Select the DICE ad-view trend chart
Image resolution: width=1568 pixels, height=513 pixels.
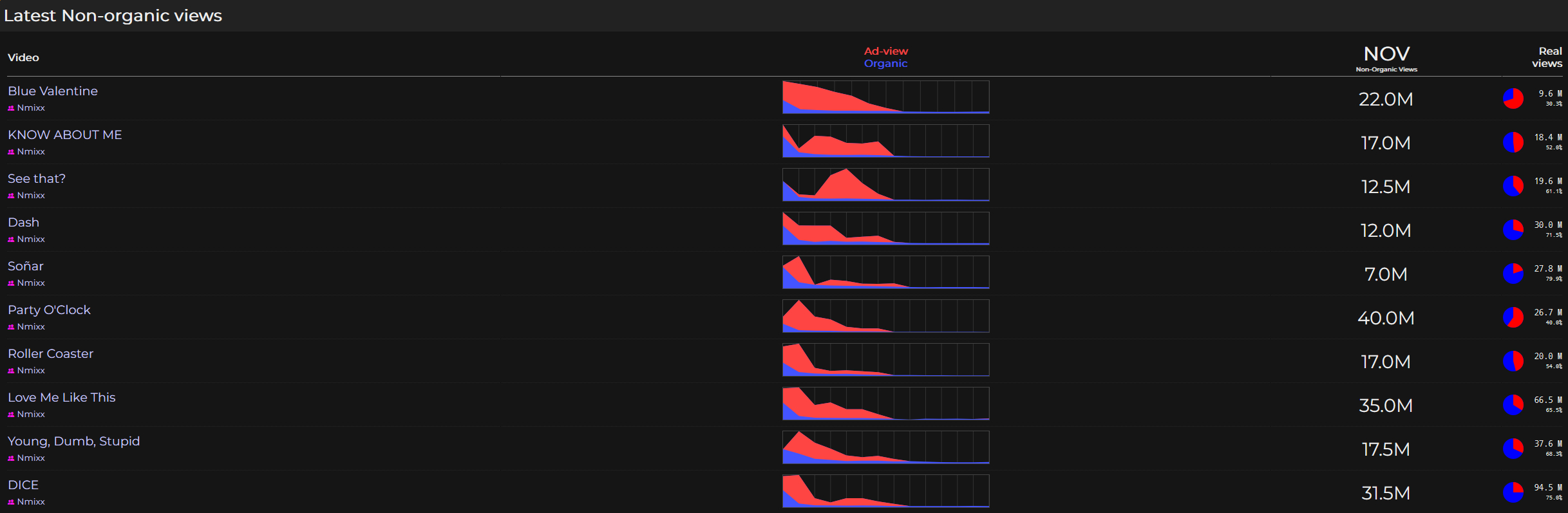(886, 491)
